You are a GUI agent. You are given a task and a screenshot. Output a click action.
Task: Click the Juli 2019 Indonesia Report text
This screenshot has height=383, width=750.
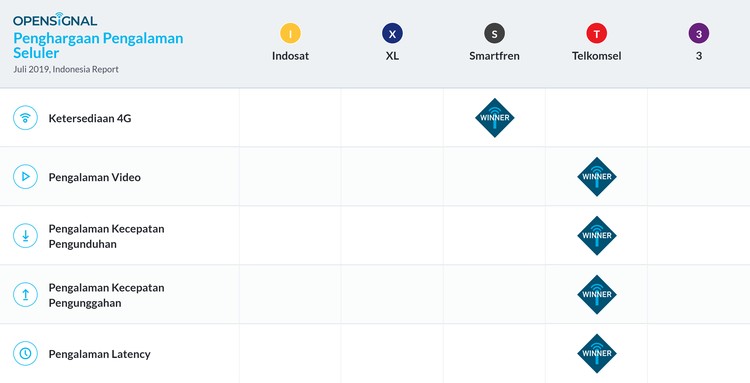tap(66, 69)
